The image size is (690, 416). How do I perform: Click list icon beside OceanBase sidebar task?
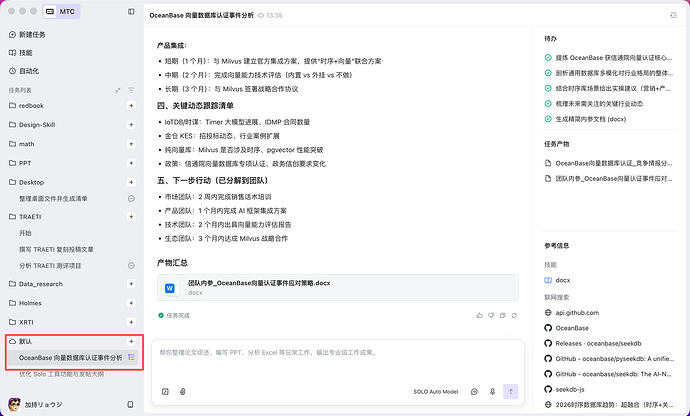click(x=131, y=357)
